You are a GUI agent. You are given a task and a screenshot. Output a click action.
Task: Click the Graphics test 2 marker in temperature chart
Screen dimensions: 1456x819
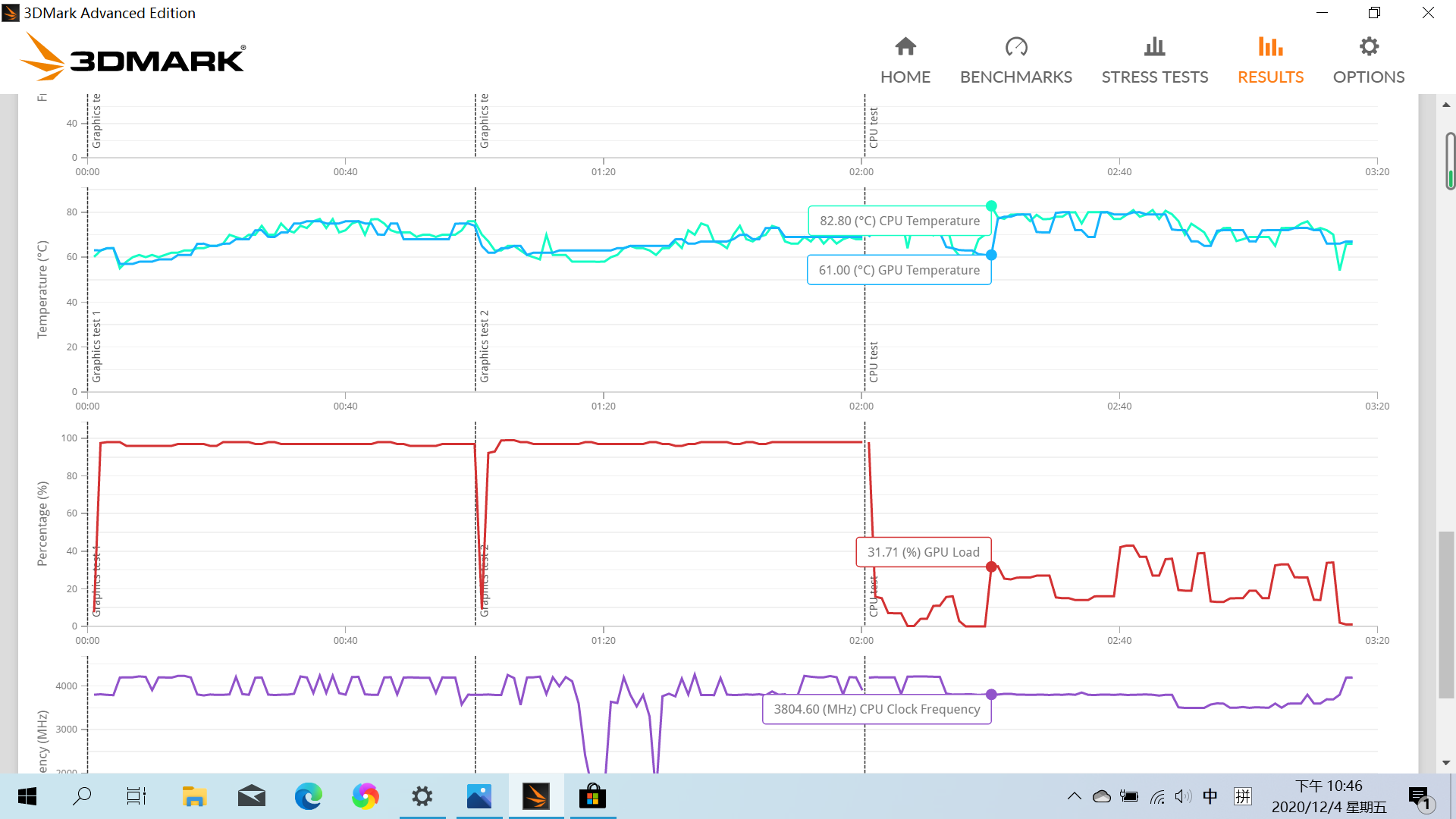485,346
